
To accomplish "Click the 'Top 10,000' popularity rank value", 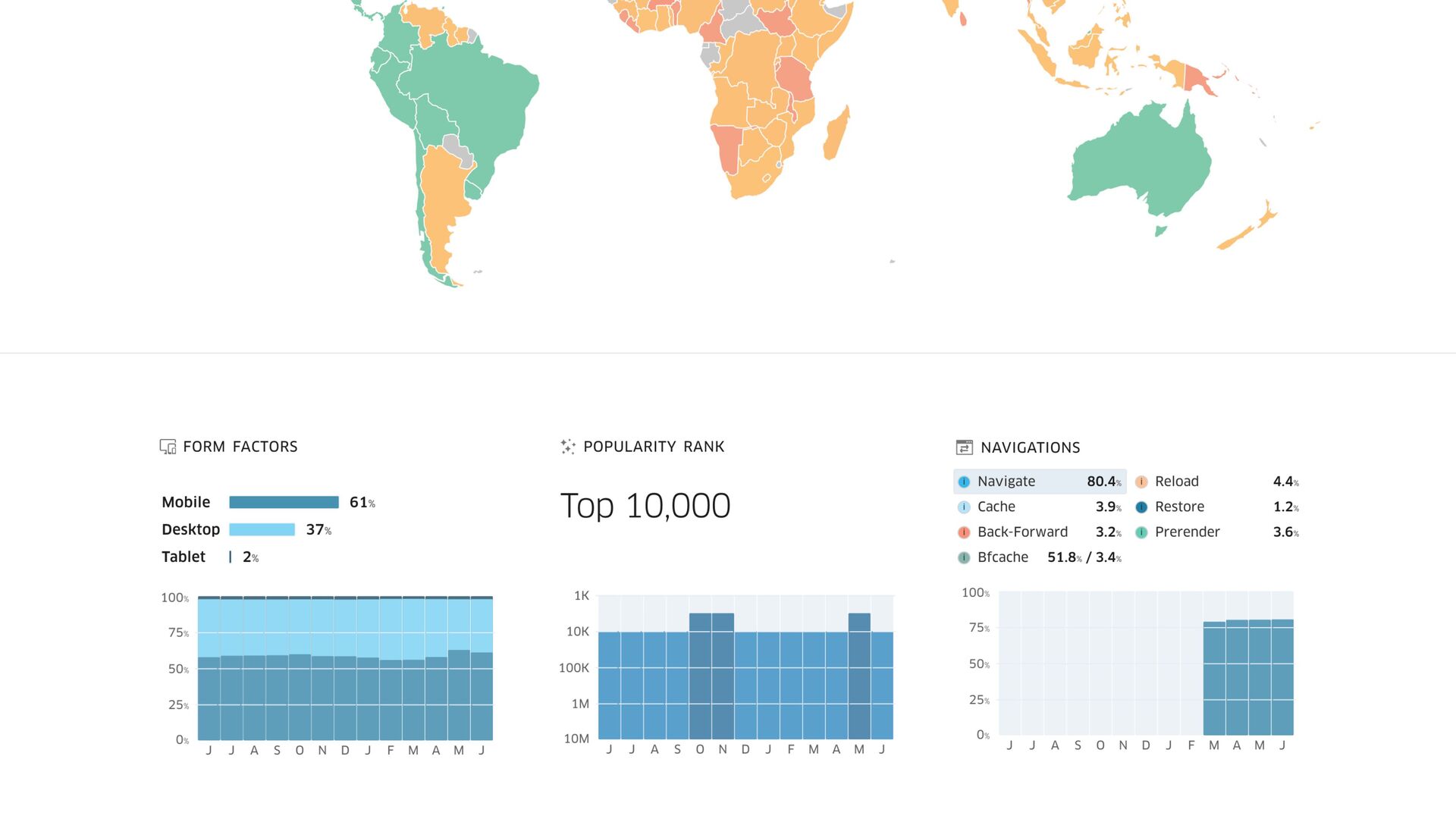I will pyautogui.click(x=645, y=506).
